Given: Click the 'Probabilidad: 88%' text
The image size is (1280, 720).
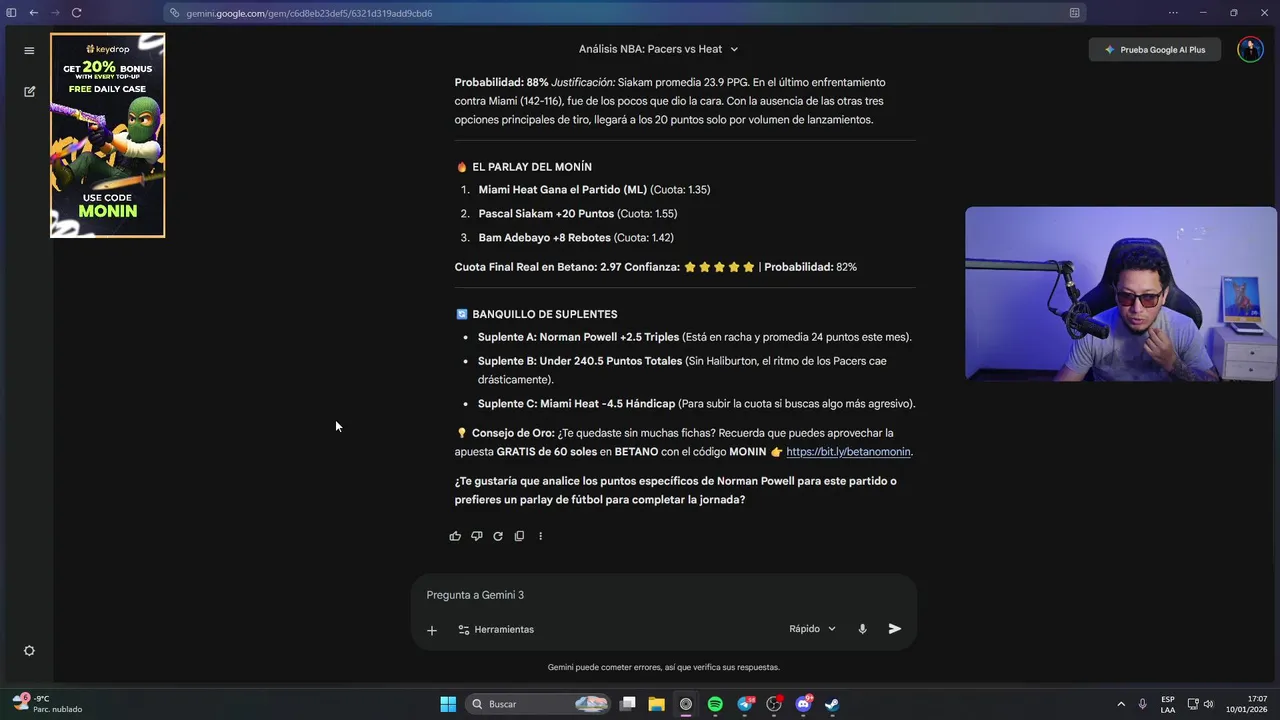Looking at the screenshot, I should point(501,82).
